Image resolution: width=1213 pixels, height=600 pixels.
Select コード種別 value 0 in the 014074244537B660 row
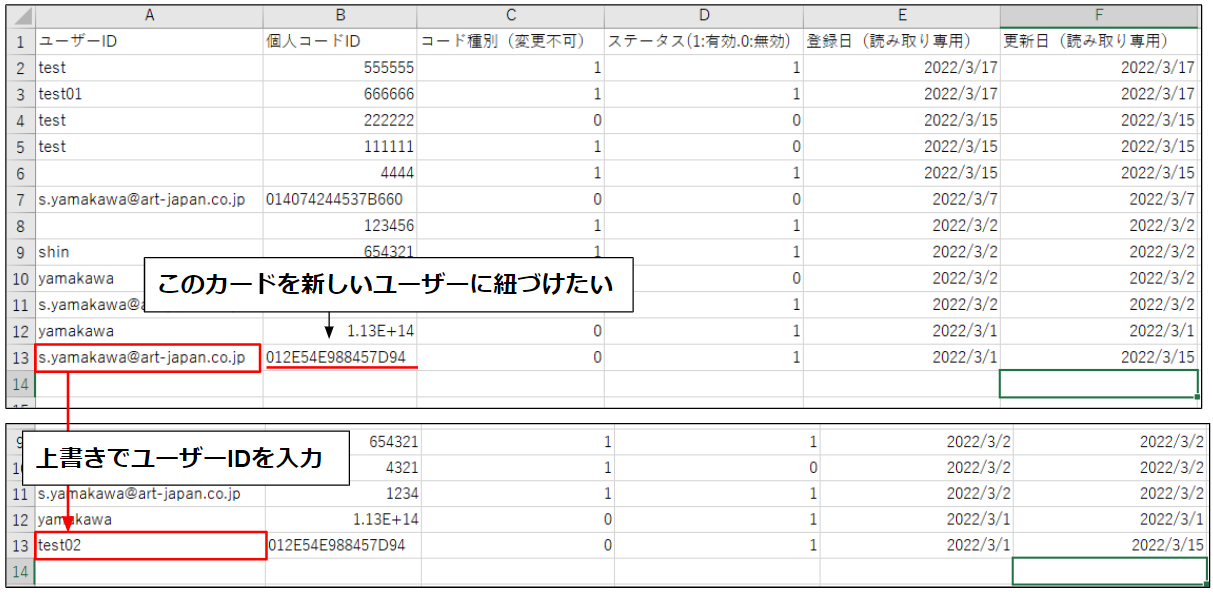click(x=511, y=199)
